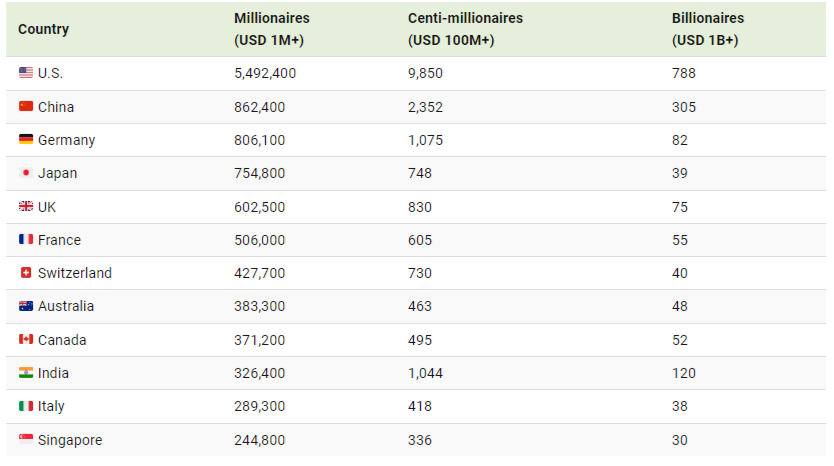Click the China flag icon
The height and width of the screenshot is (466, 834).
point(26,106)
